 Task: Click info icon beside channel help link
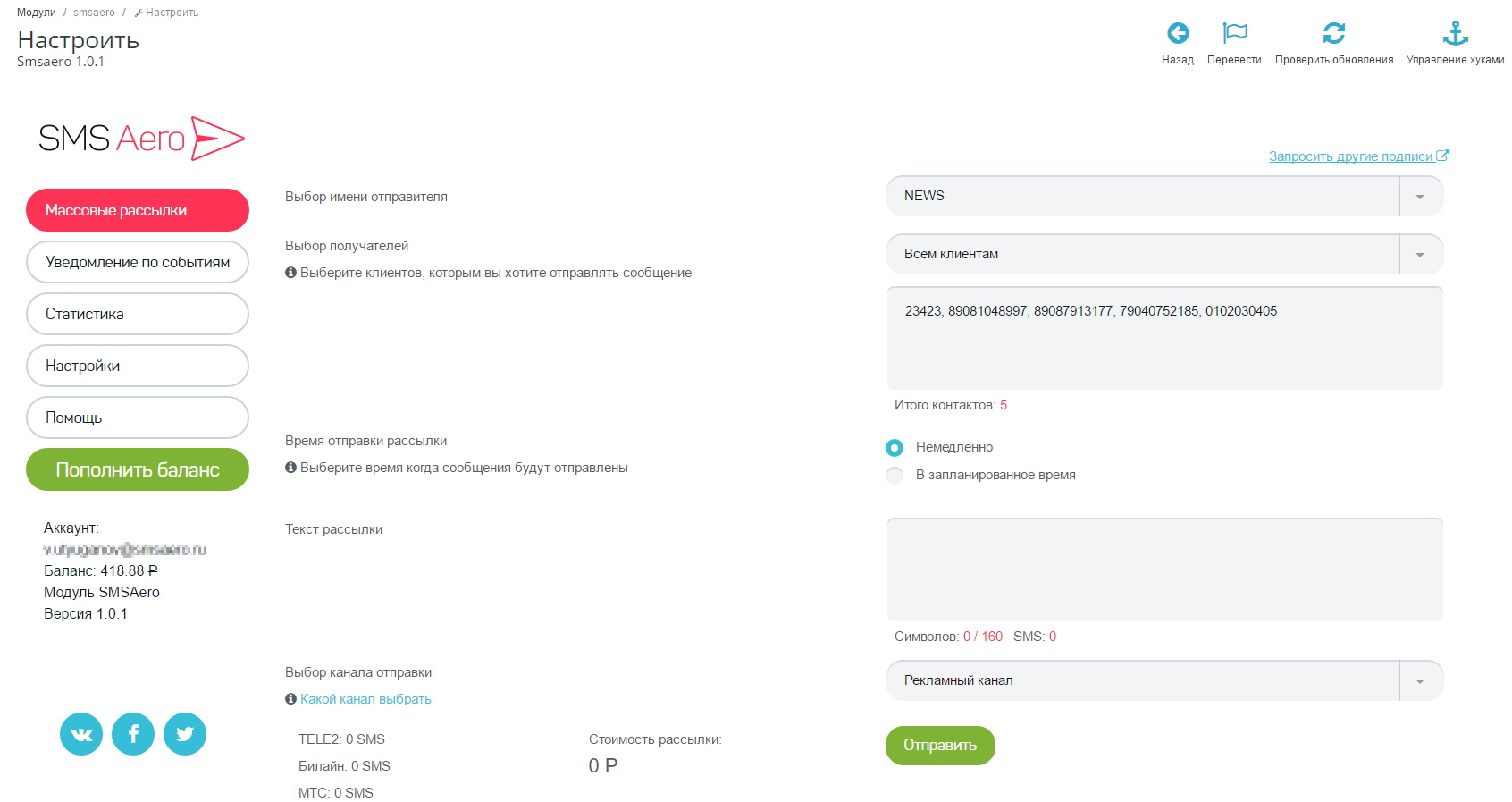[x=290, y=699]
